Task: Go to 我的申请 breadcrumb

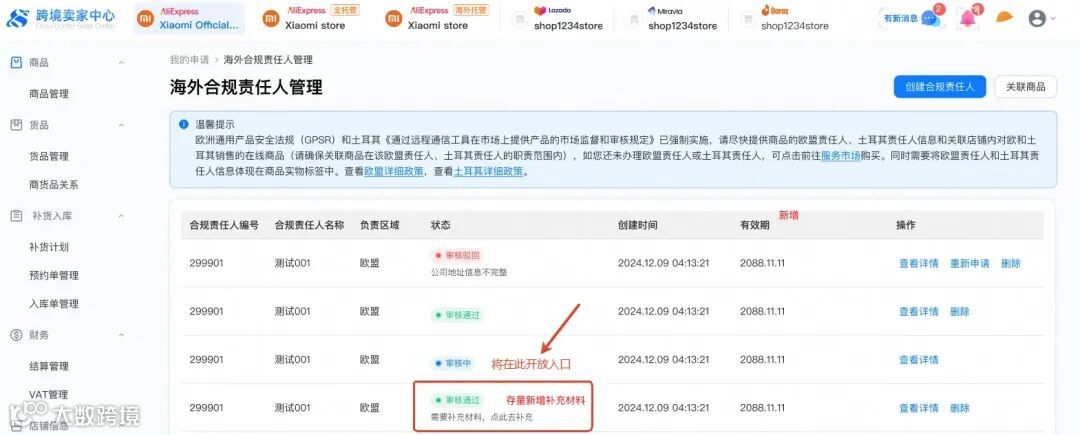Action: pos(189,60)
